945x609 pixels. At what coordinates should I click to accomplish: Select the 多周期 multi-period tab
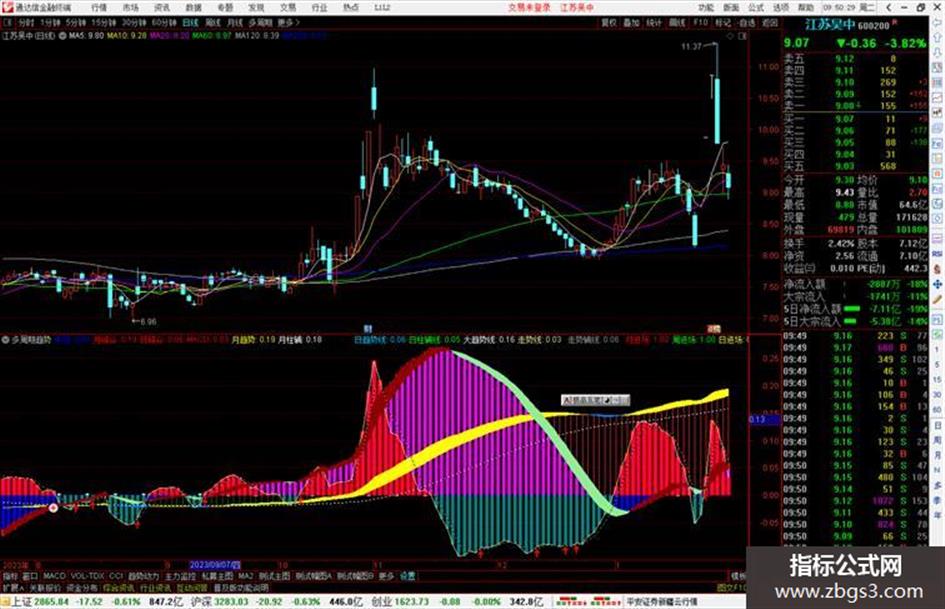coord(260,22)
